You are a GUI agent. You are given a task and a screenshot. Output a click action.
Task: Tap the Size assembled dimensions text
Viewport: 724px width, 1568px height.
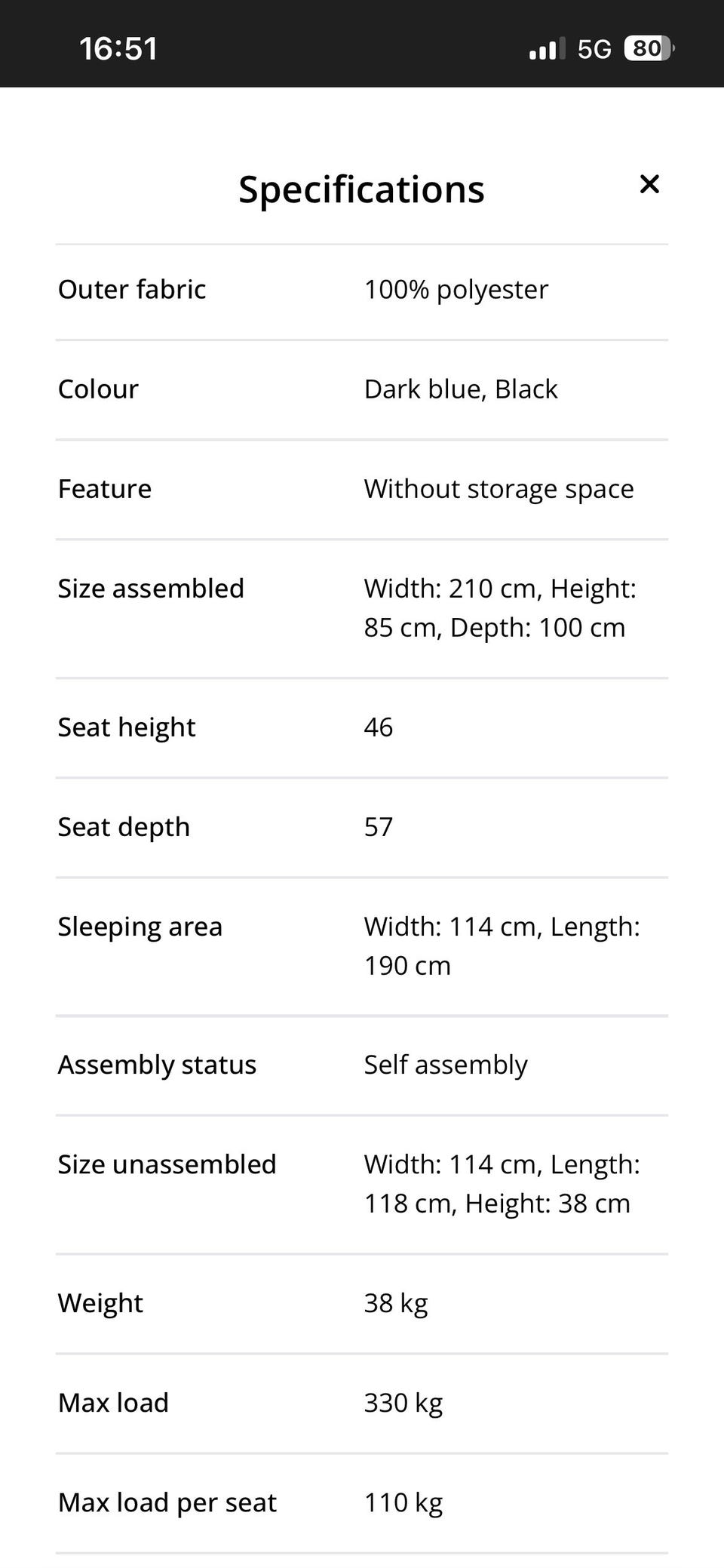click(x=499, y=608)
